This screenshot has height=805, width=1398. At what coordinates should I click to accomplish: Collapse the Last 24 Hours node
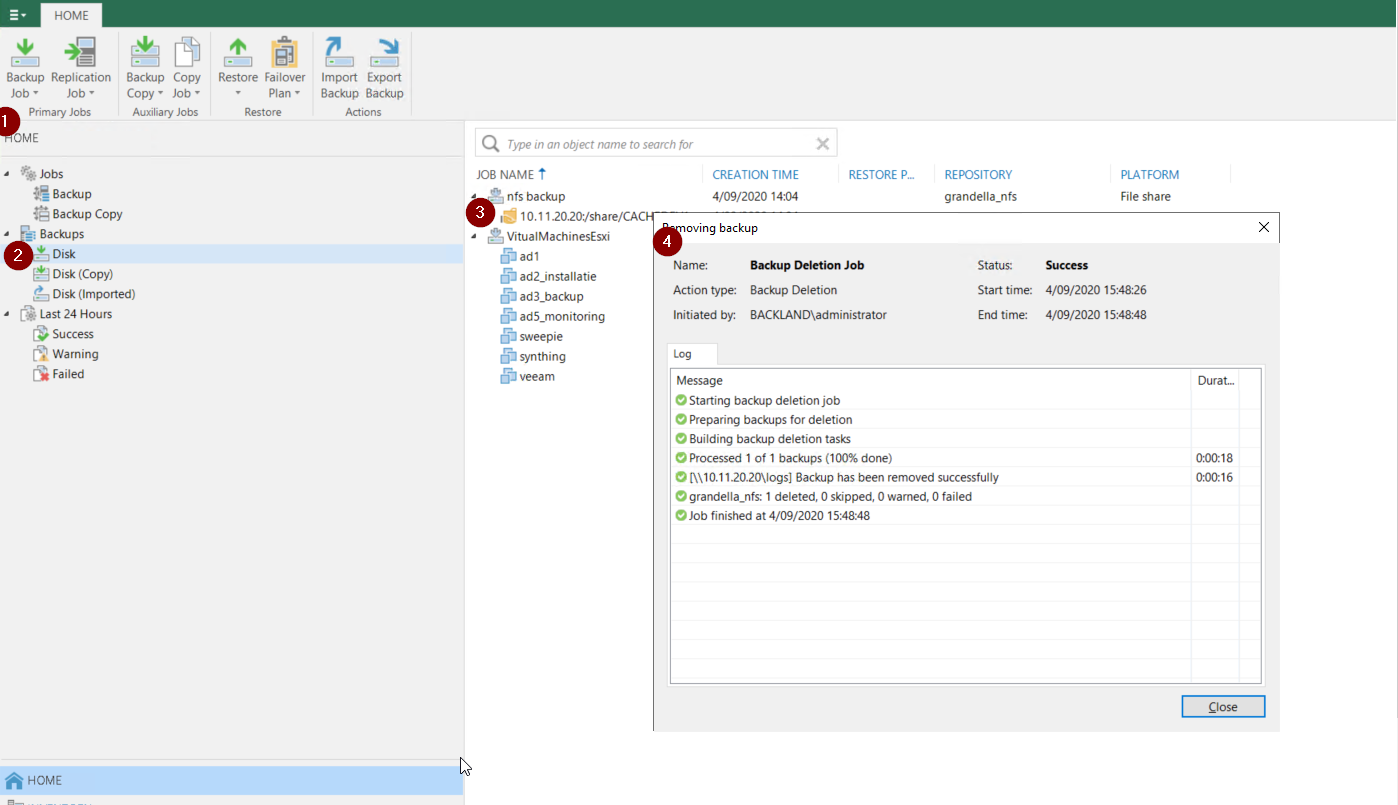click(x=8, y=314)
